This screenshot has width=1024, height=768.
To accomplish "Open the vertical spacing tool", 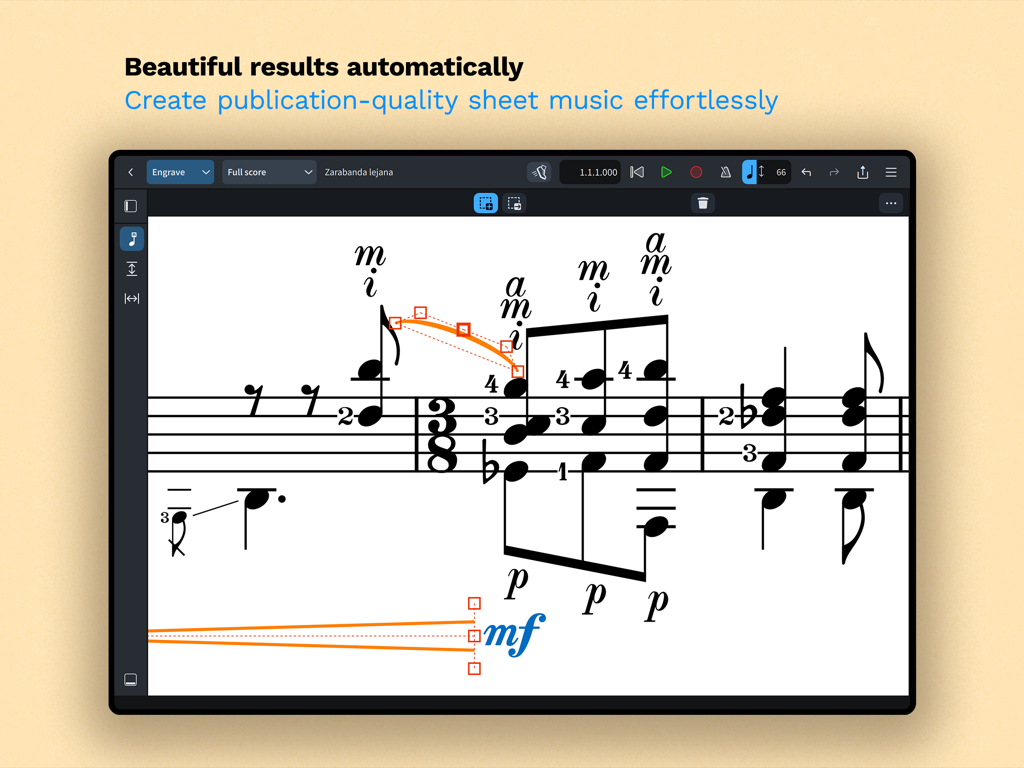I will pyautogui.click(x=131, y=268).
